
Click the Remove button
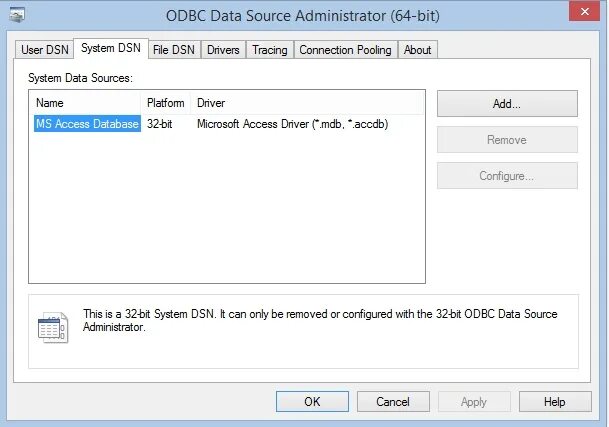tap(507, 140)
